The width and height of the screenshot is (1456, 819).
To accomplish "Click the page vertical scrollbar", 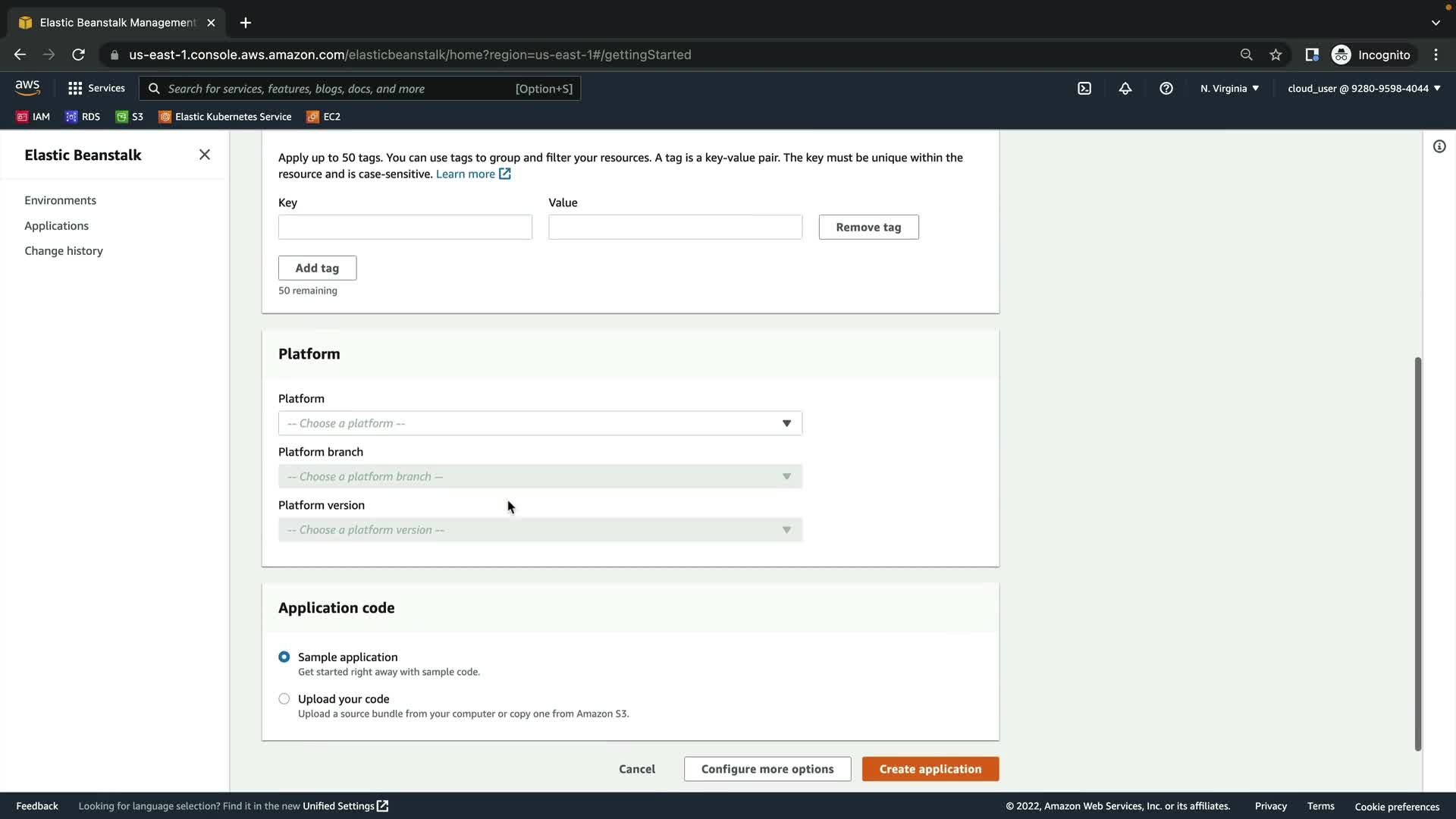I will click(x=1417, y=554).
